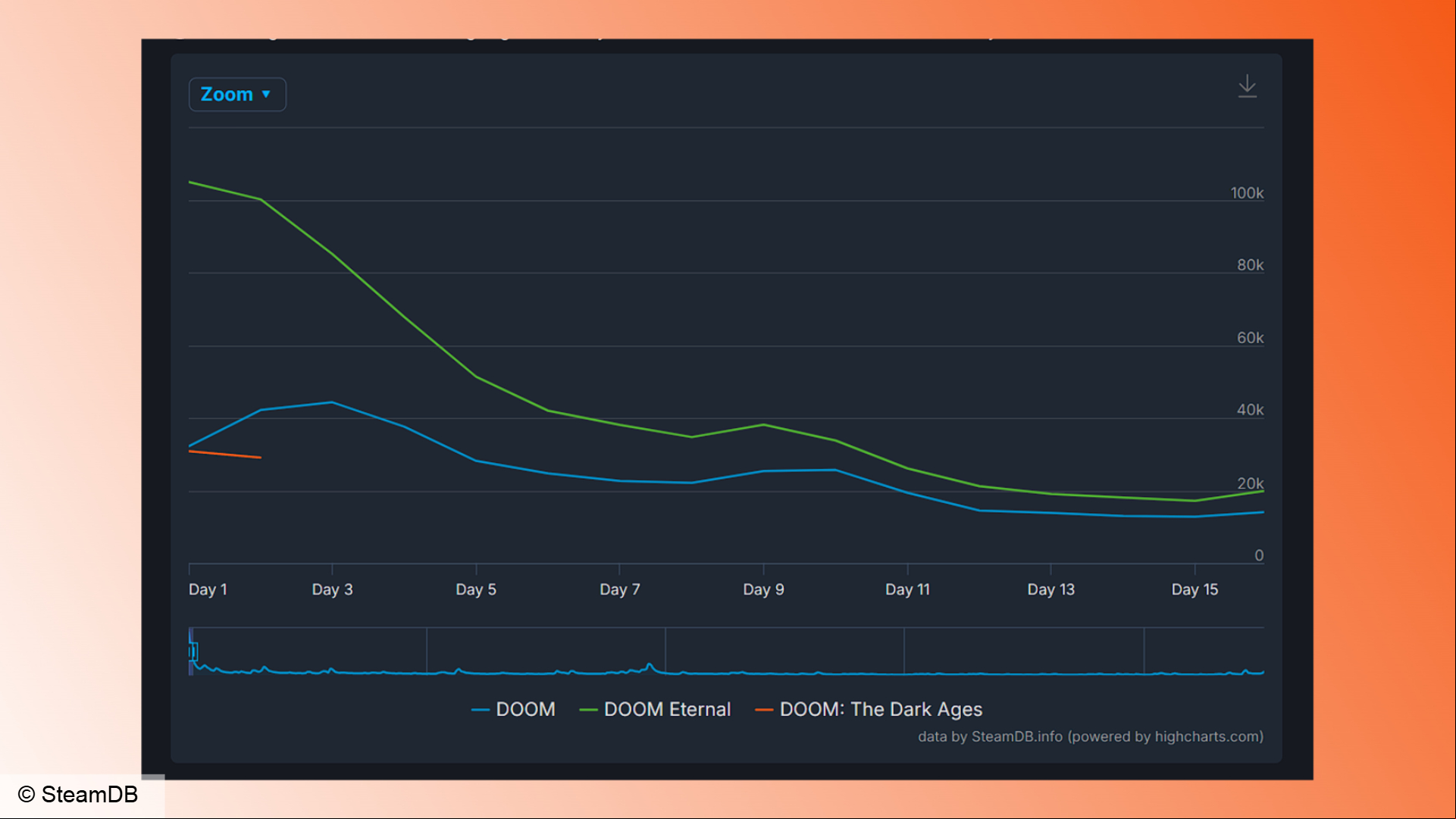
Task: Click the 40k y-axis label
Action: [x=1250, y=410]
